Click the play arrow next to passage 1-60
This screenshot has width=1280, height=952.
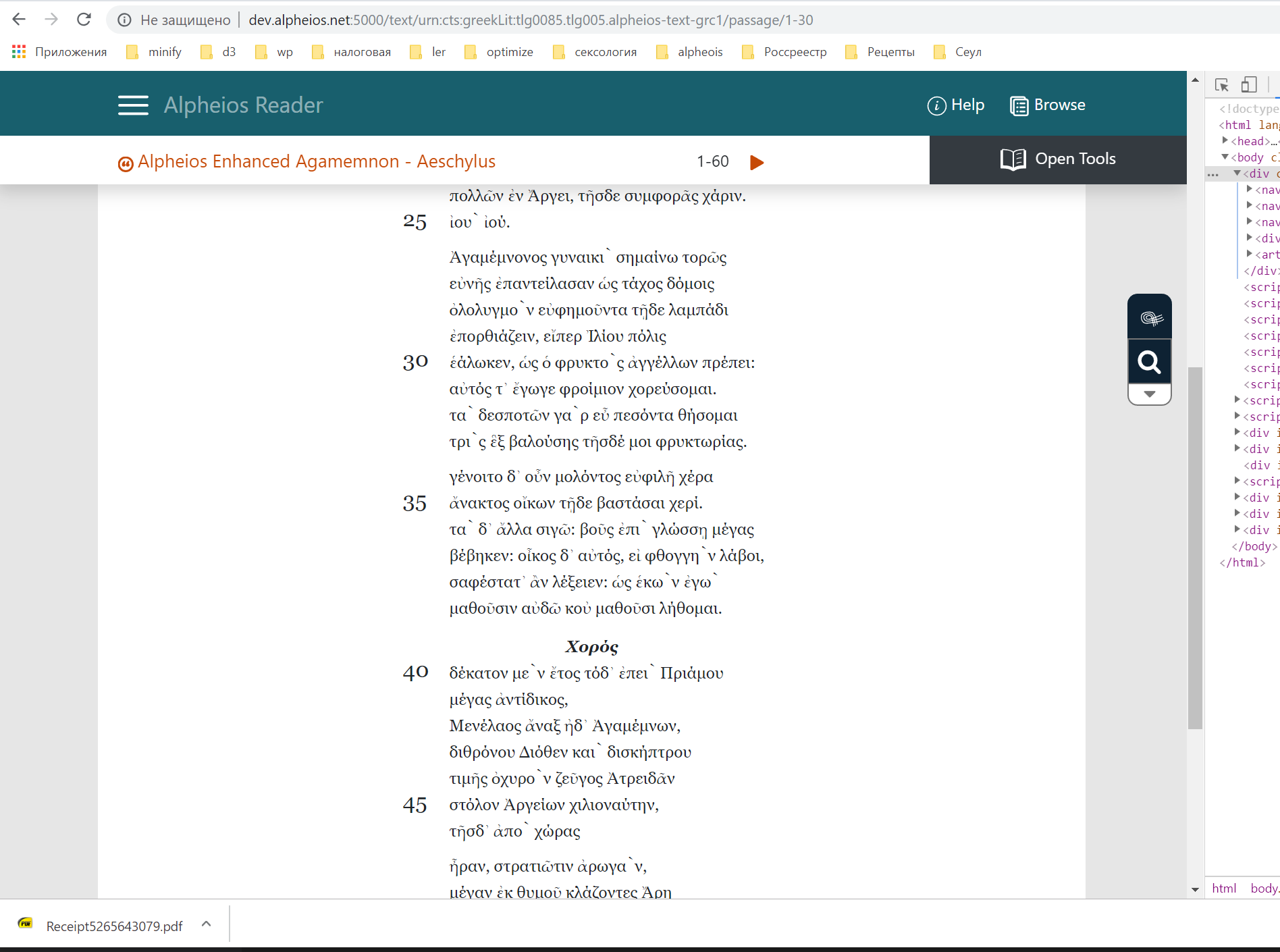(756, 161)
